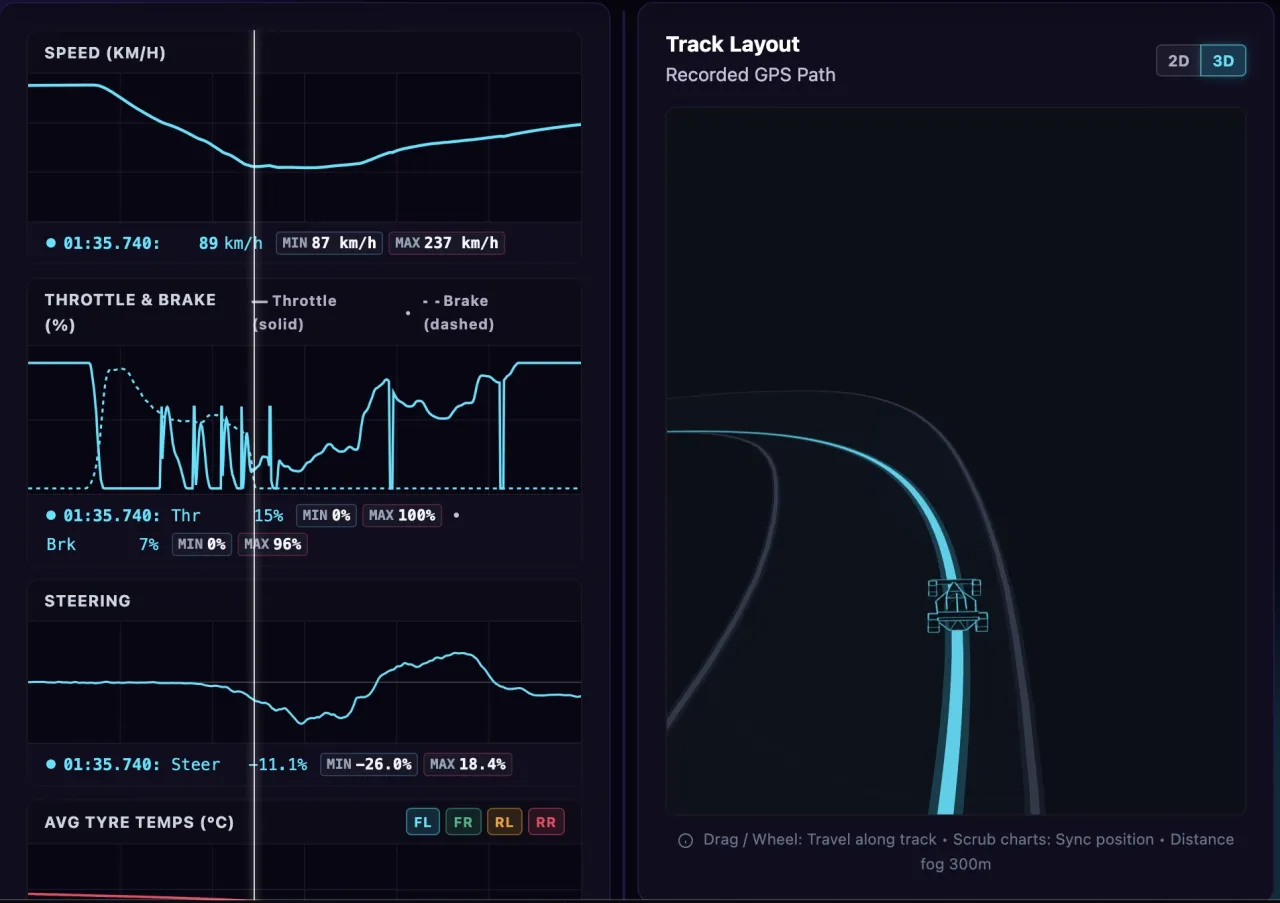Click the Thr 15% throttle reading
Screen dimensions: 1280x903
227,515
